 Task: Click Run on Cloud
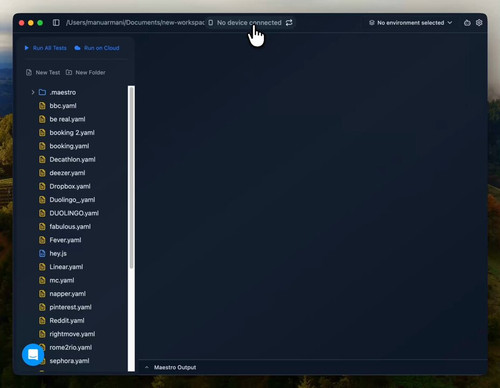coord(97,48)
